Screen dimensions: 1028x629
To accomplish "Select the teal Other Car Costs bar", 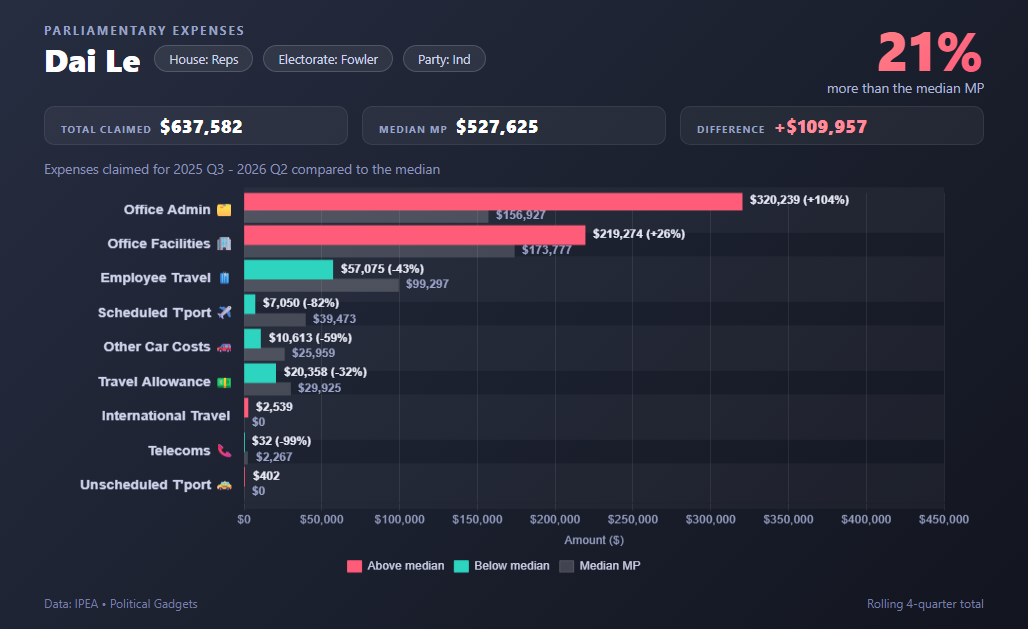I will click(x=252, y=338).
